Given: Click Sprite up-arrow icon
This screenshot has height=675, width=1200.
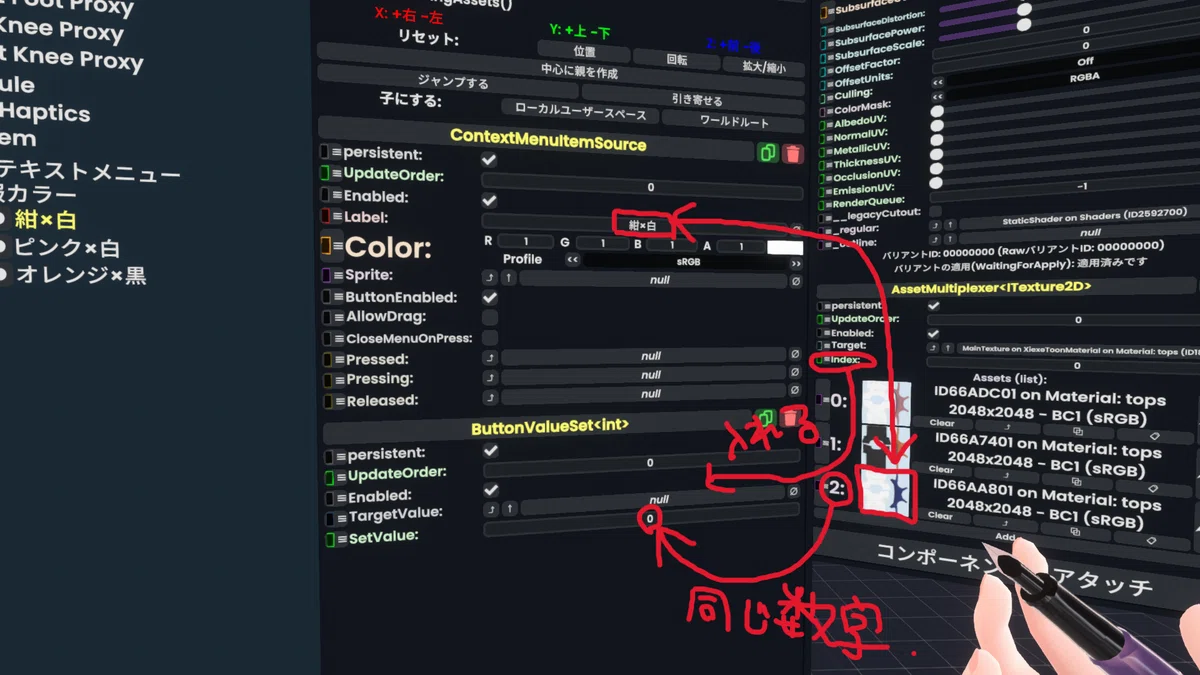Looking at the screenshot, I should coord(507,278).
